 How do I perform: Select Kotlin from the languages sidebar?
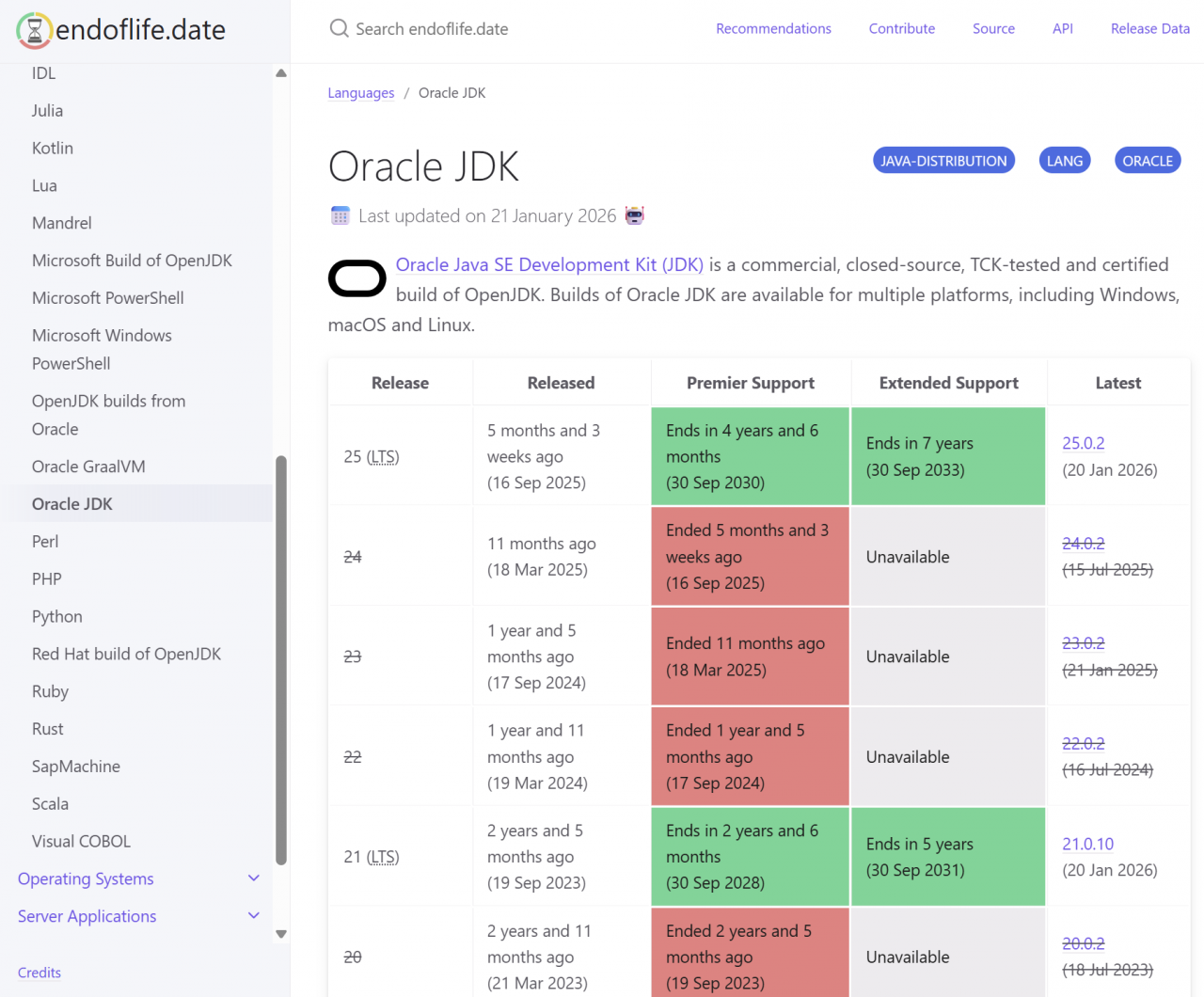pos(52,148)
